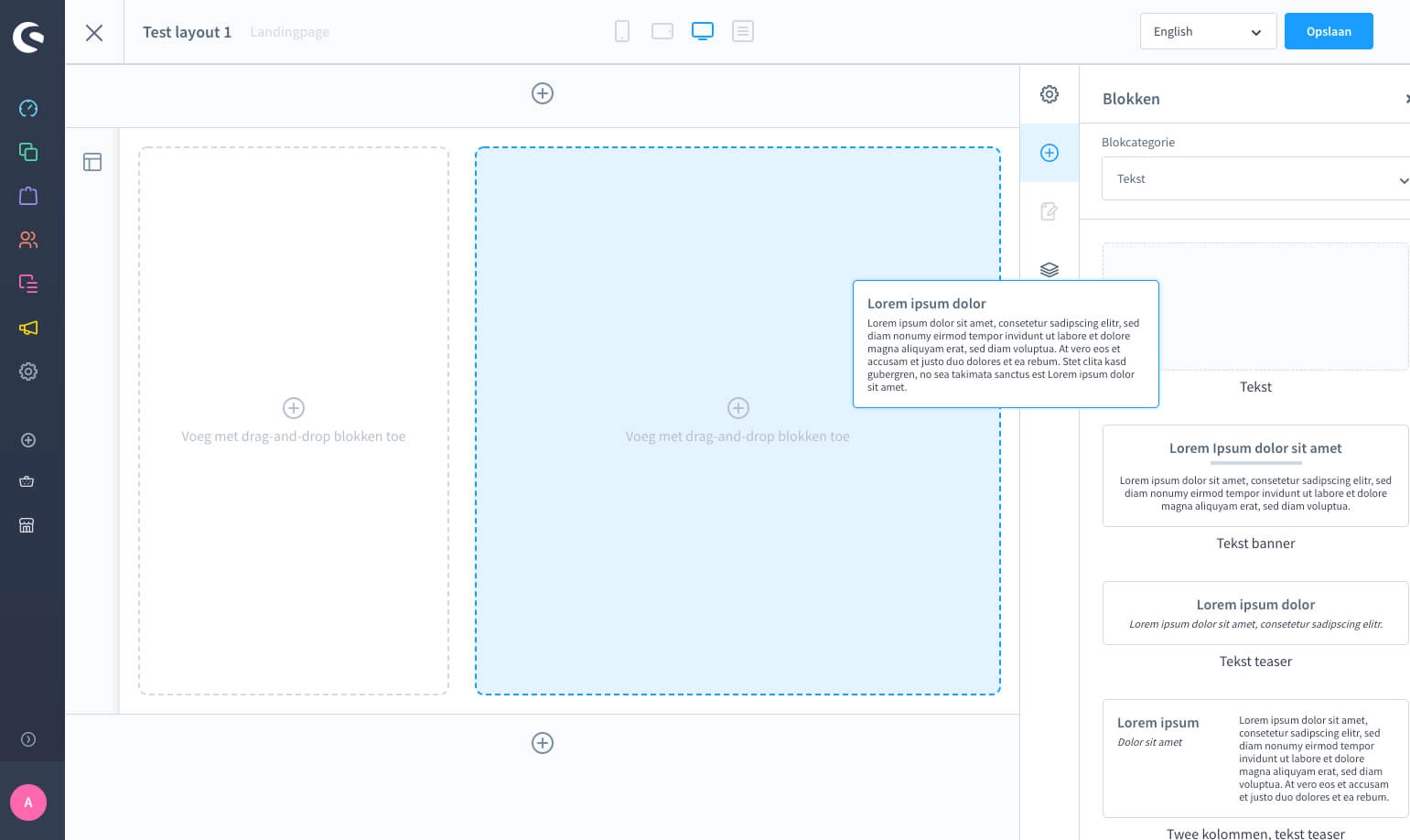This screenshot has height=840, width=1410.
Task: Open layout settings gear in editor sidebar
Action: (x=1049, y=94)
